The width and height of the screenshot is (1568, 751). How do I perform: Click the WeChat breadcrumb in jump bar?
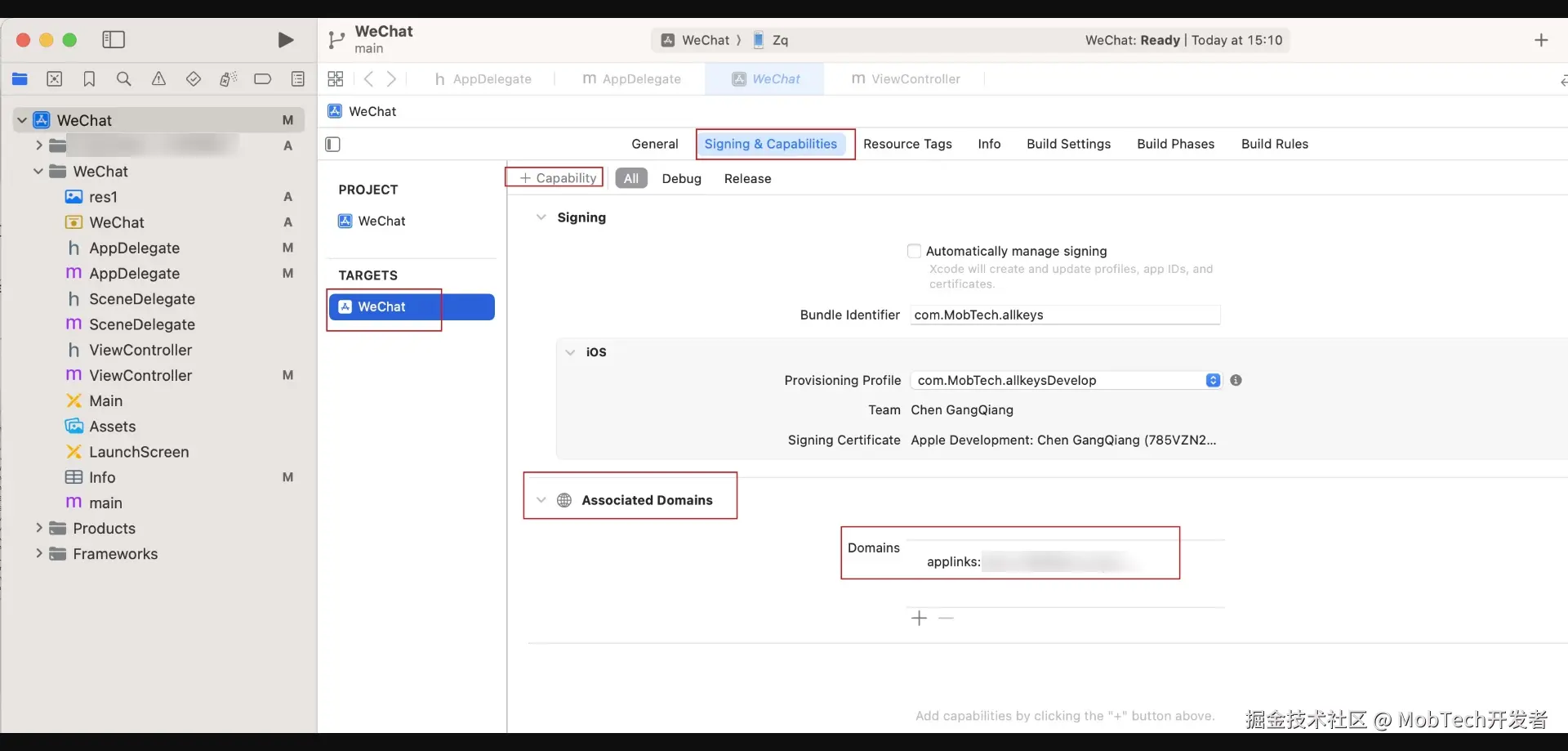[x=362, y=111]
